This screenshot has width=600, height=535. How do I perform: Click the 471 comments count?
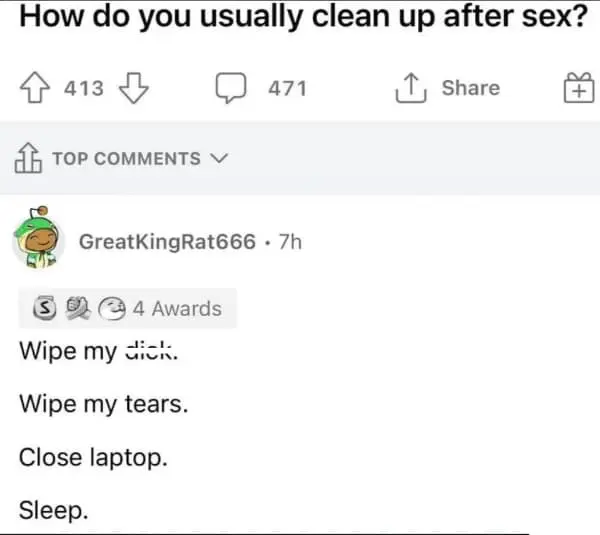tap(288, 88)
